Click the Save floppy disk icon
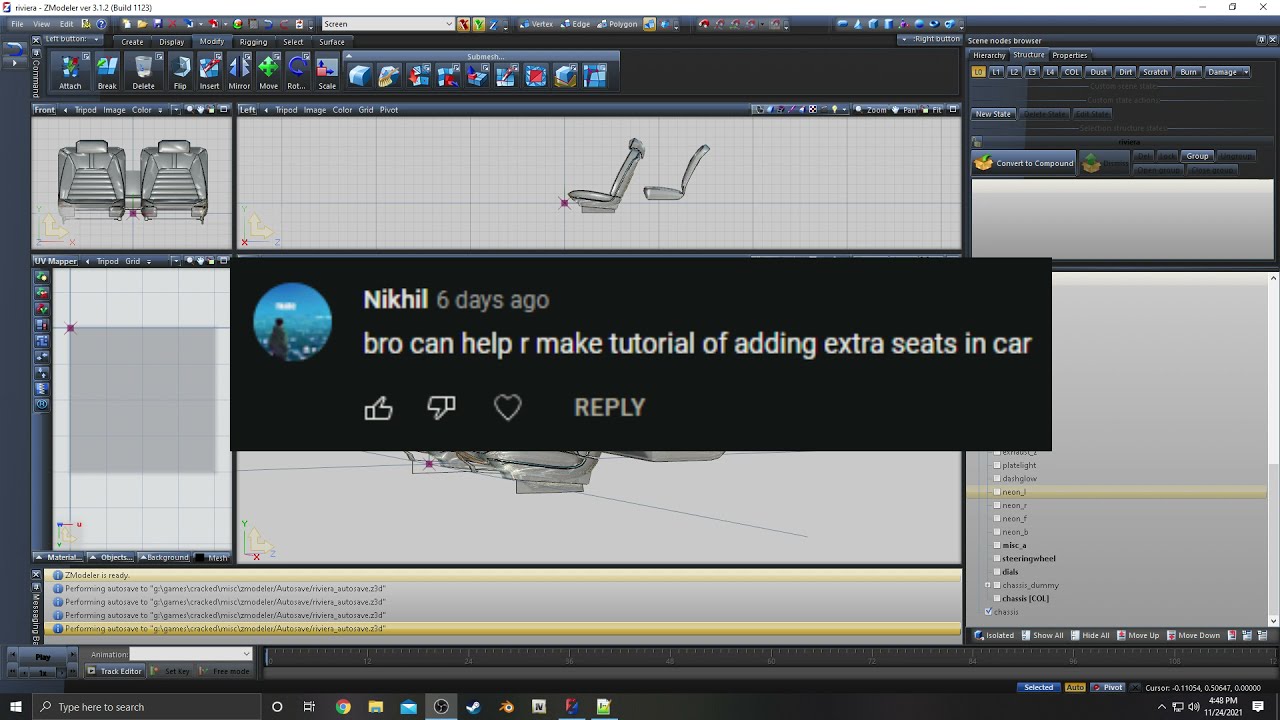The height and width of the screenshot is (720, 1280). tap(159, 24)
